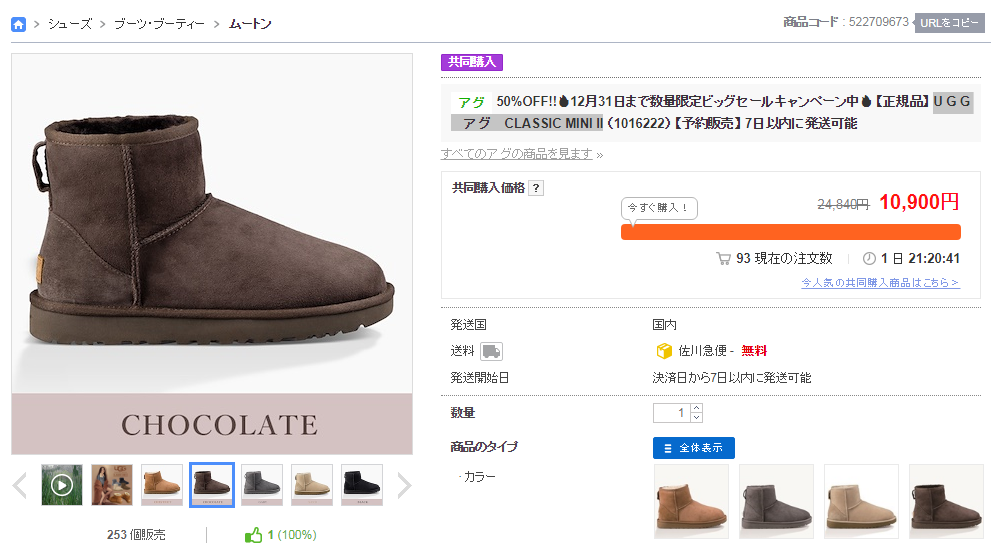
Task: Click the URLをコピー button
Action: coord(950,23)
